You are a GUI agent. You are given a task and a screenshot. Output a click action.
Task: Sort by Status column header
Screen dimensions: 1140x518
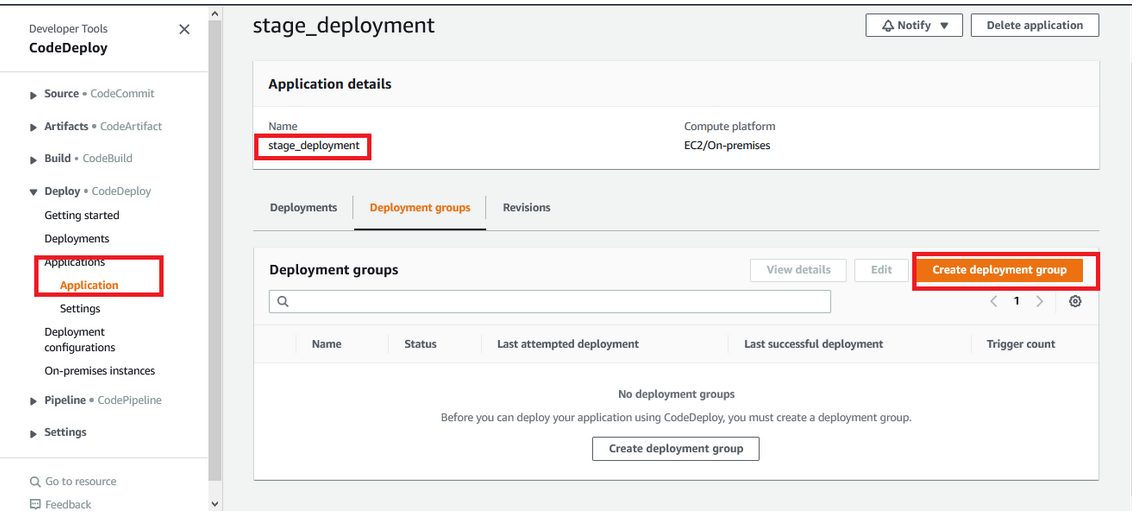[420, 344]
